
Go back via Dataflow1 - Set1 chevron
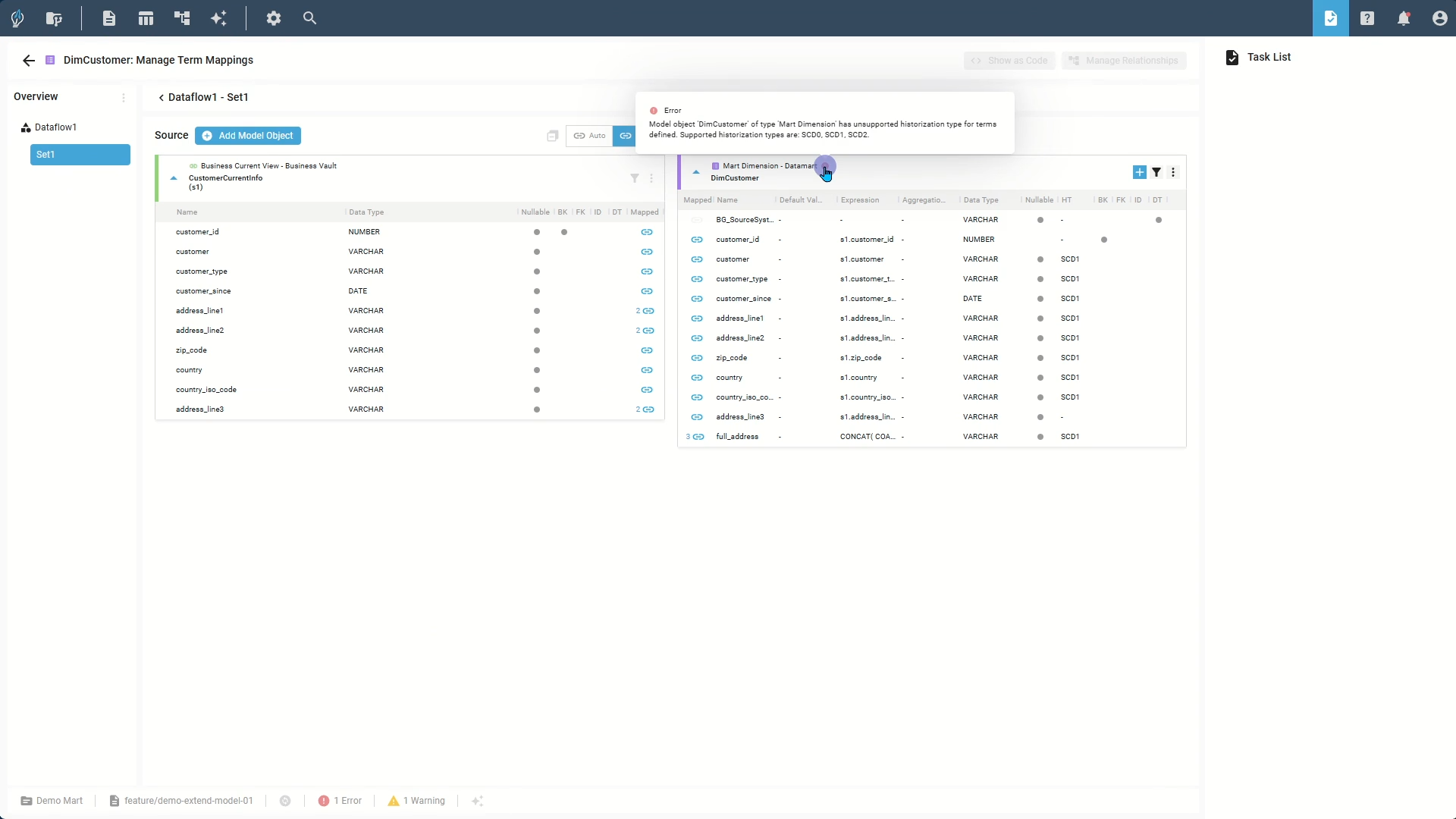click(x=161, y=97)
